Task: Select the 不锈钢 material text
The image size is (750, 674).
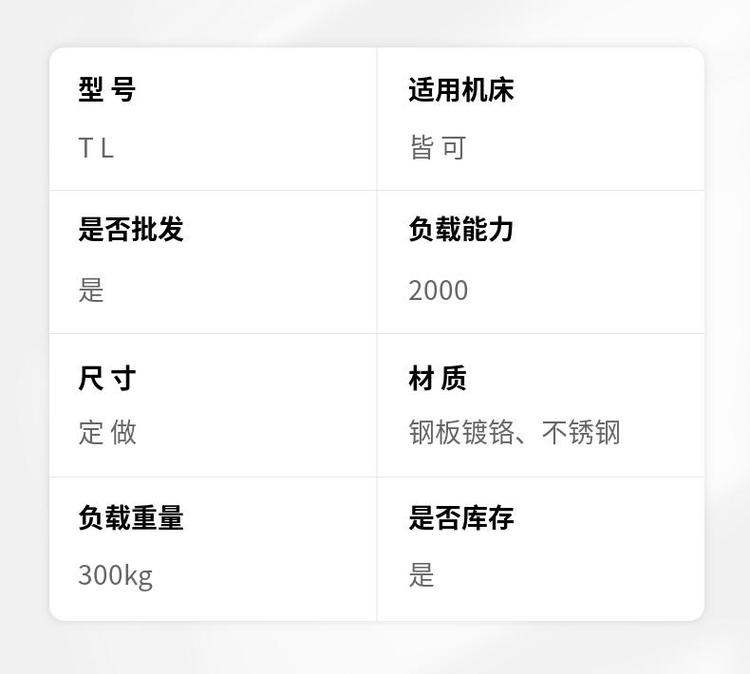Action: click(x=581, y=432)
